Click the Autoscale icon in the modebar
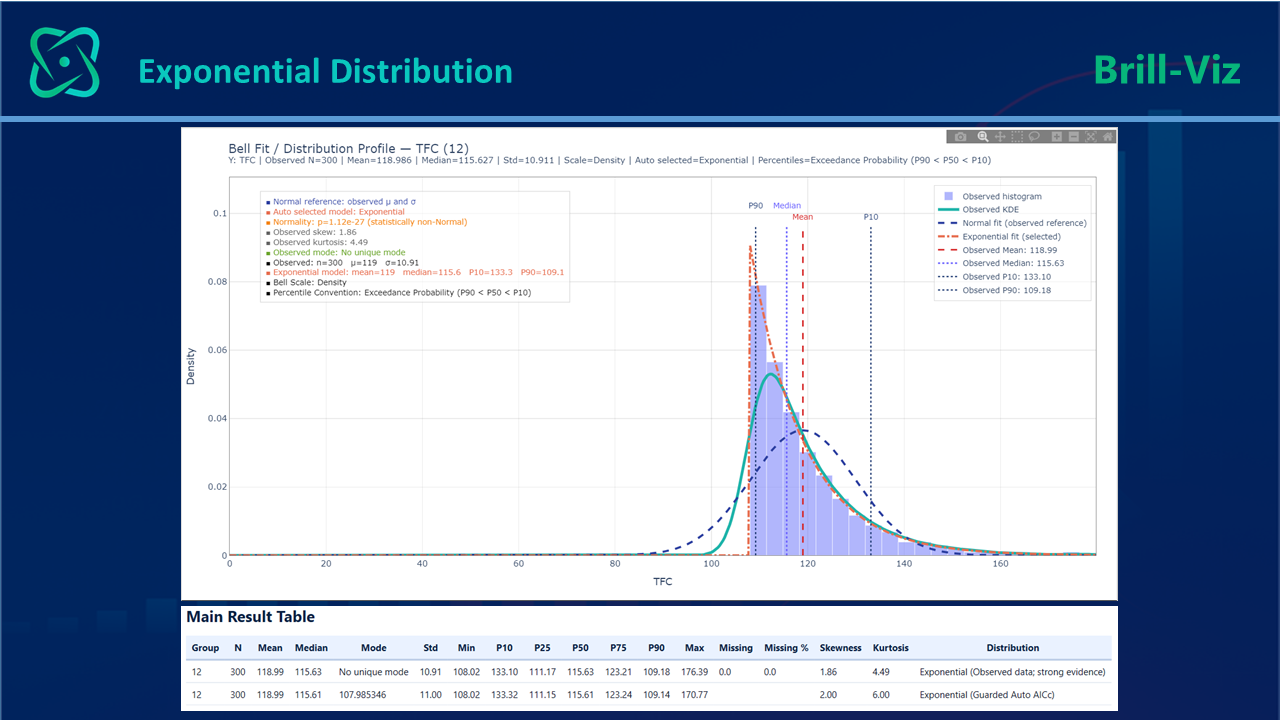The height and width of the screenshot is (720, 1280). tap(1090, 137)
